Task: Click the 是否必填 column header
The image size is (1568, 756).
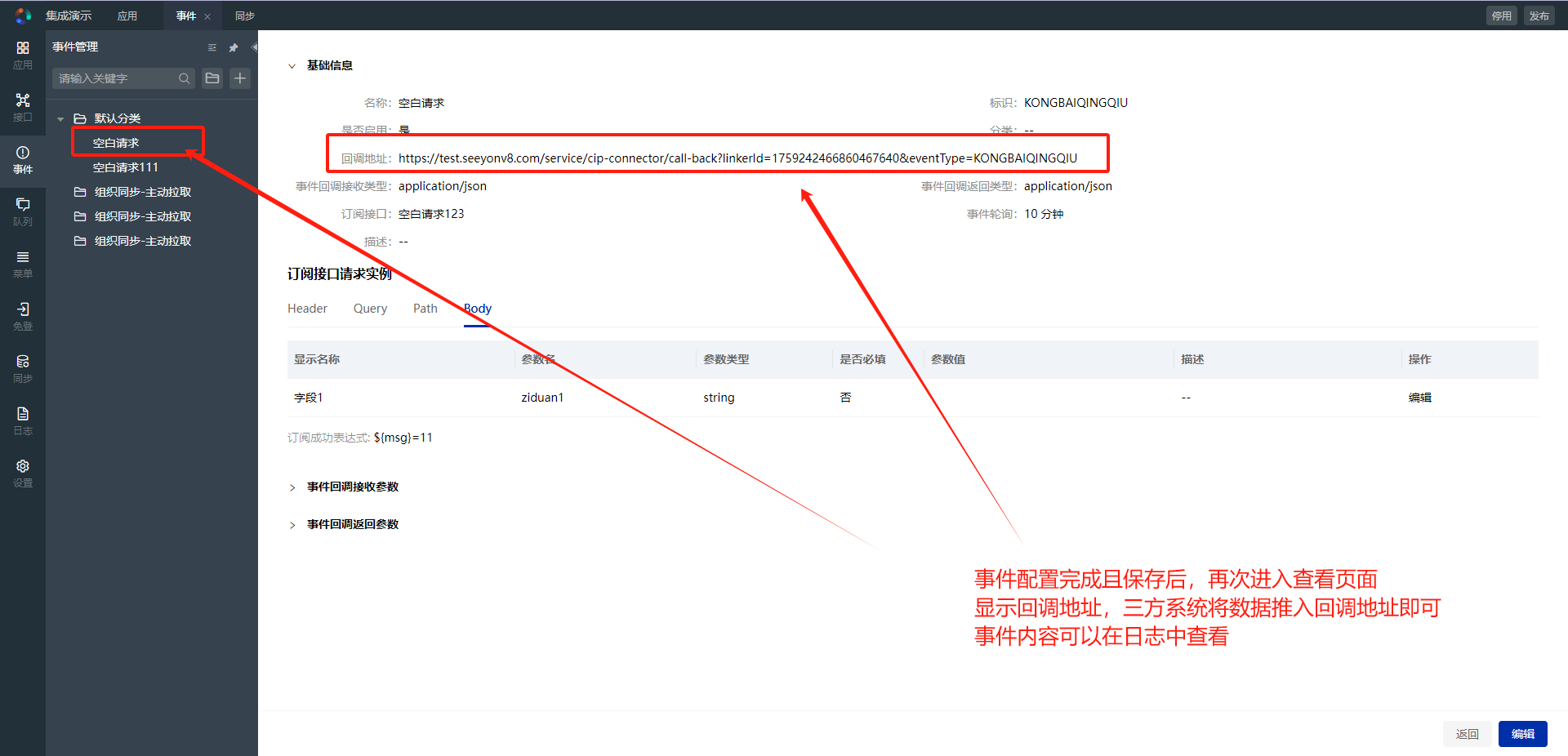Action: (x=862, y=359)
